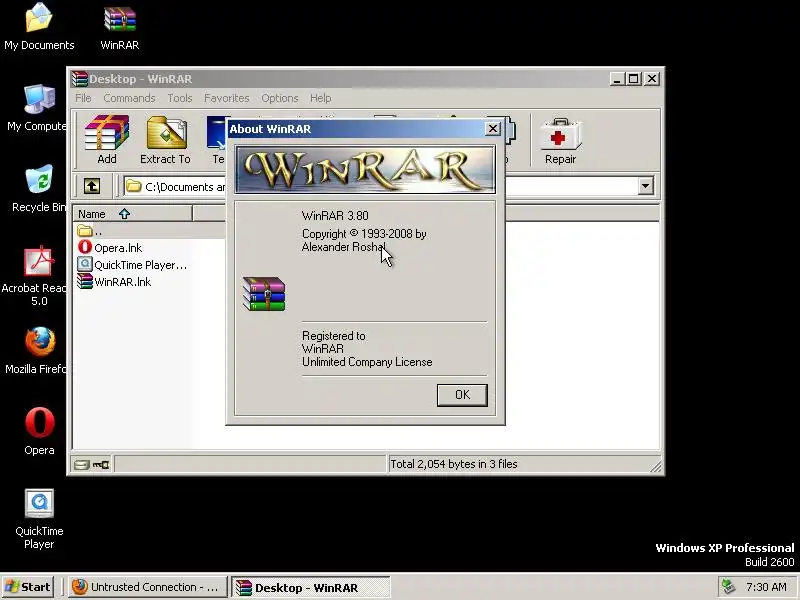The width and height of the screenshot is (800, 600).
Task: Close the Desktop - WinRAR window
Action: (652, 79)
